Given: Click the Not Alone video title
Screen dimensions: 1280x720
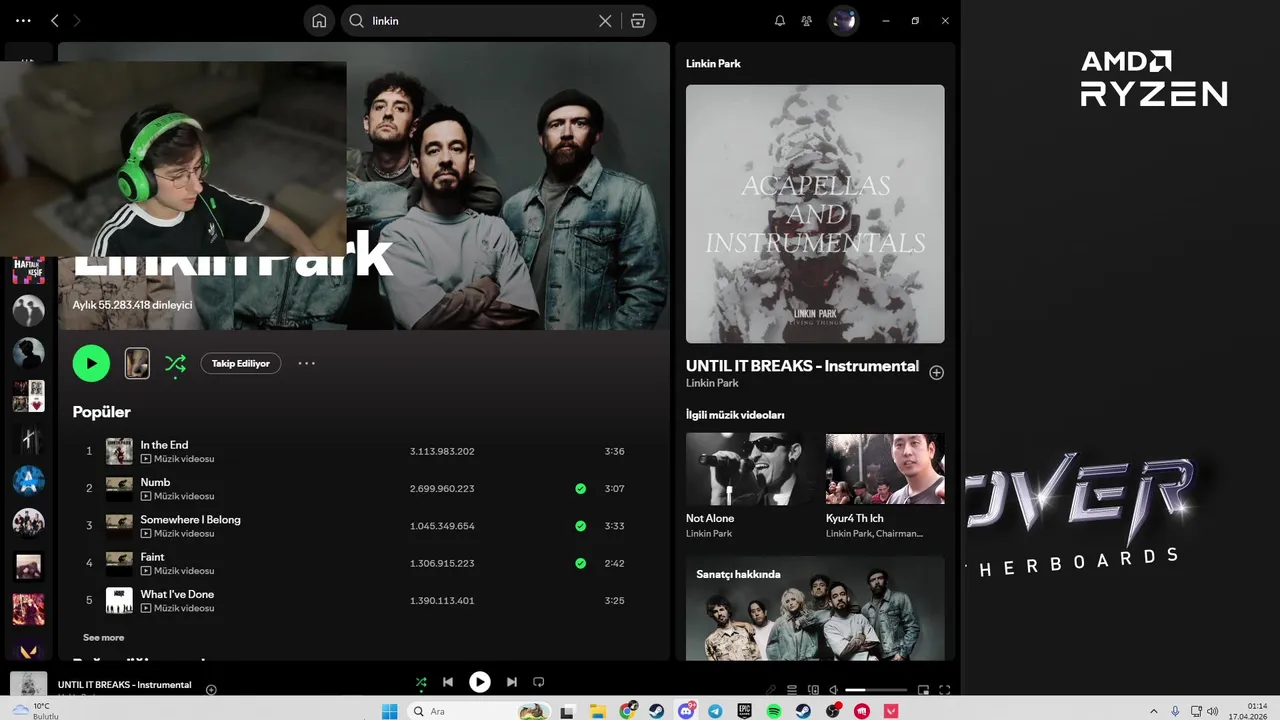Looking at the screenshot, I should pyautogui.click(x=710, y=518).
